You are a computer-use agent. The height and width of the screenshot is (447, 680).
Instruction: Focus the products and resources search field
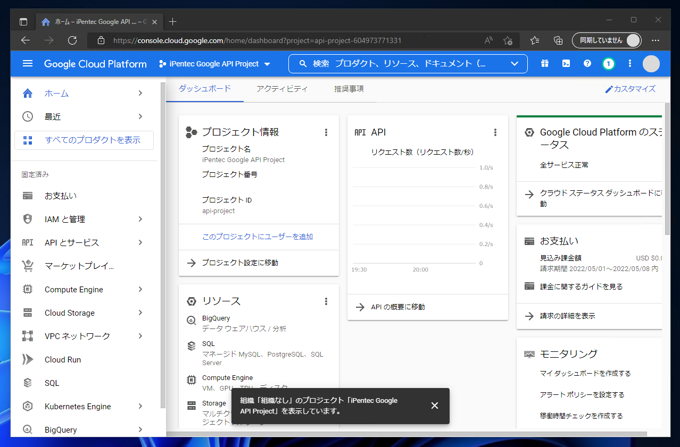click(x=408, y=64)
